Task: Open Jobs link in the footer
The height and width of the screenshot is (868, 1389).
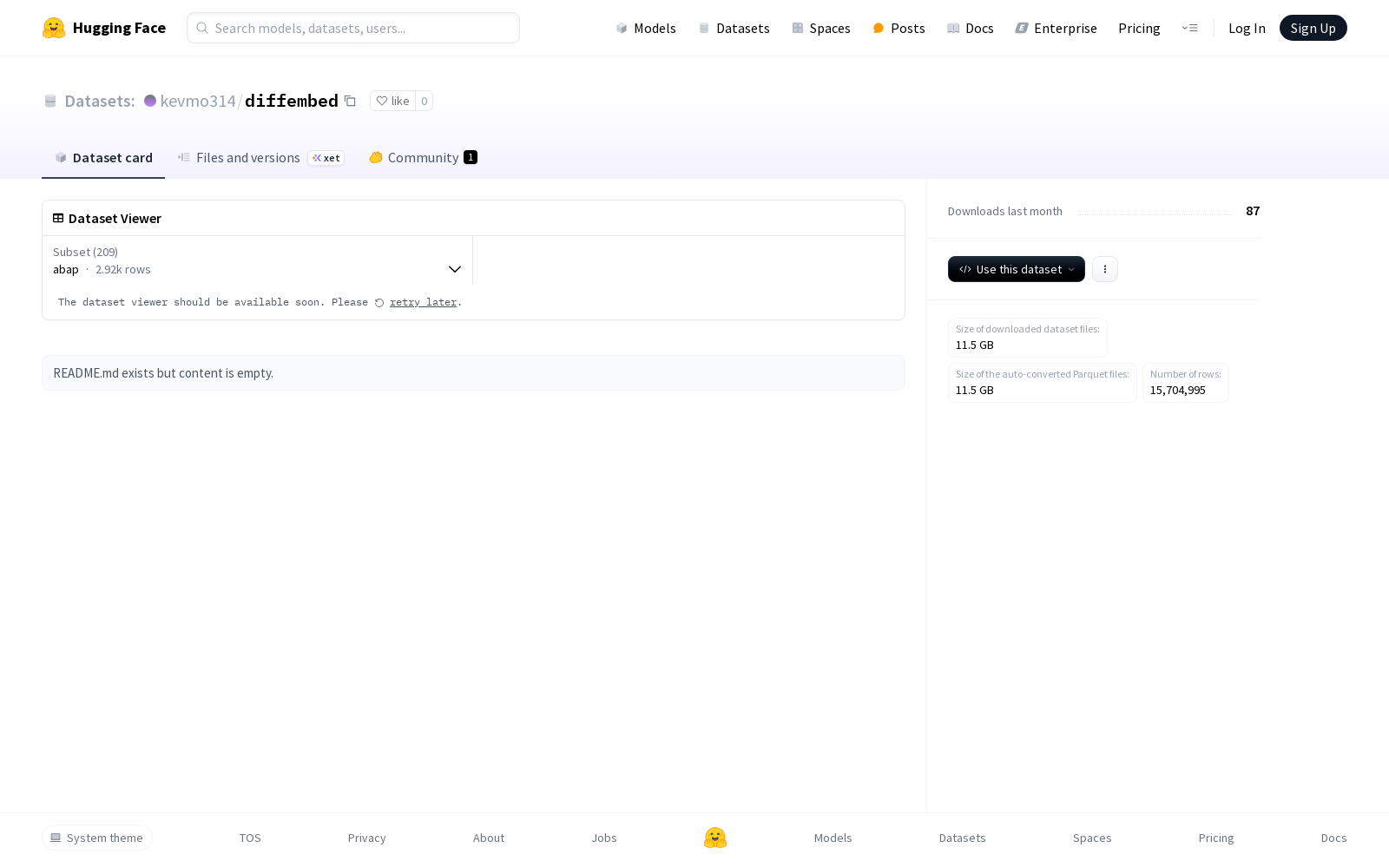Action: pos(604,838)
